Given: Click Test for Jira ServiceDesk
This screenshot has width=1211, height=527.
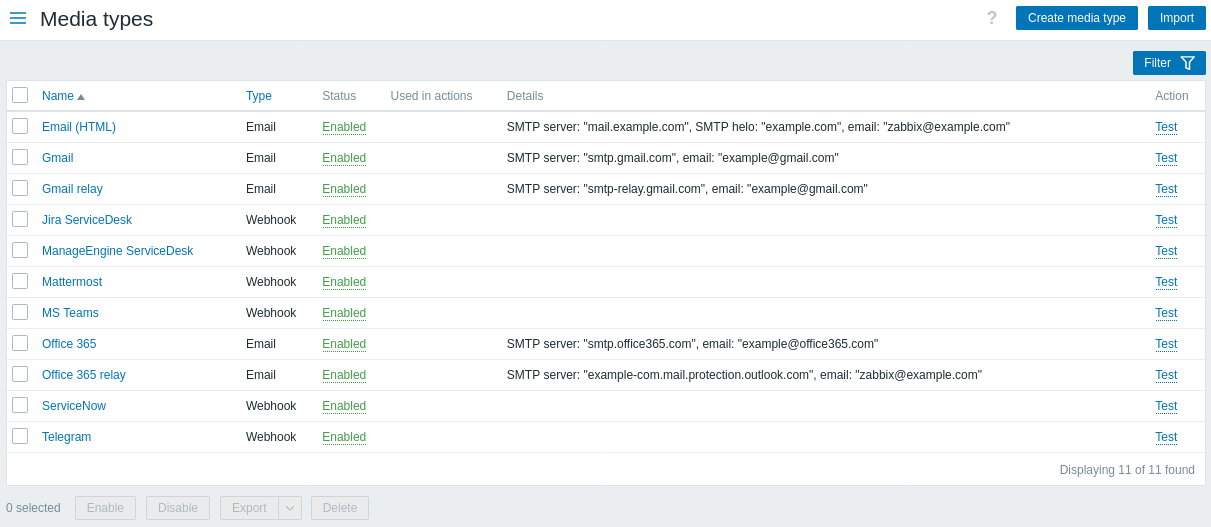Looking at the screenshot, I should click(x=1166, y=220).
